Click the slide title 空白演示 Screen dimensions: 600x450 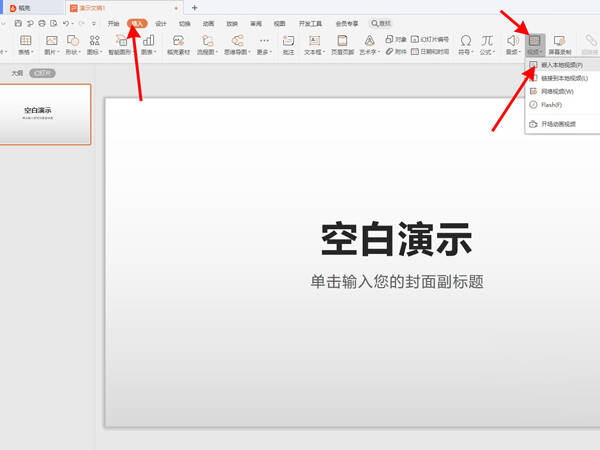[396, 240]
